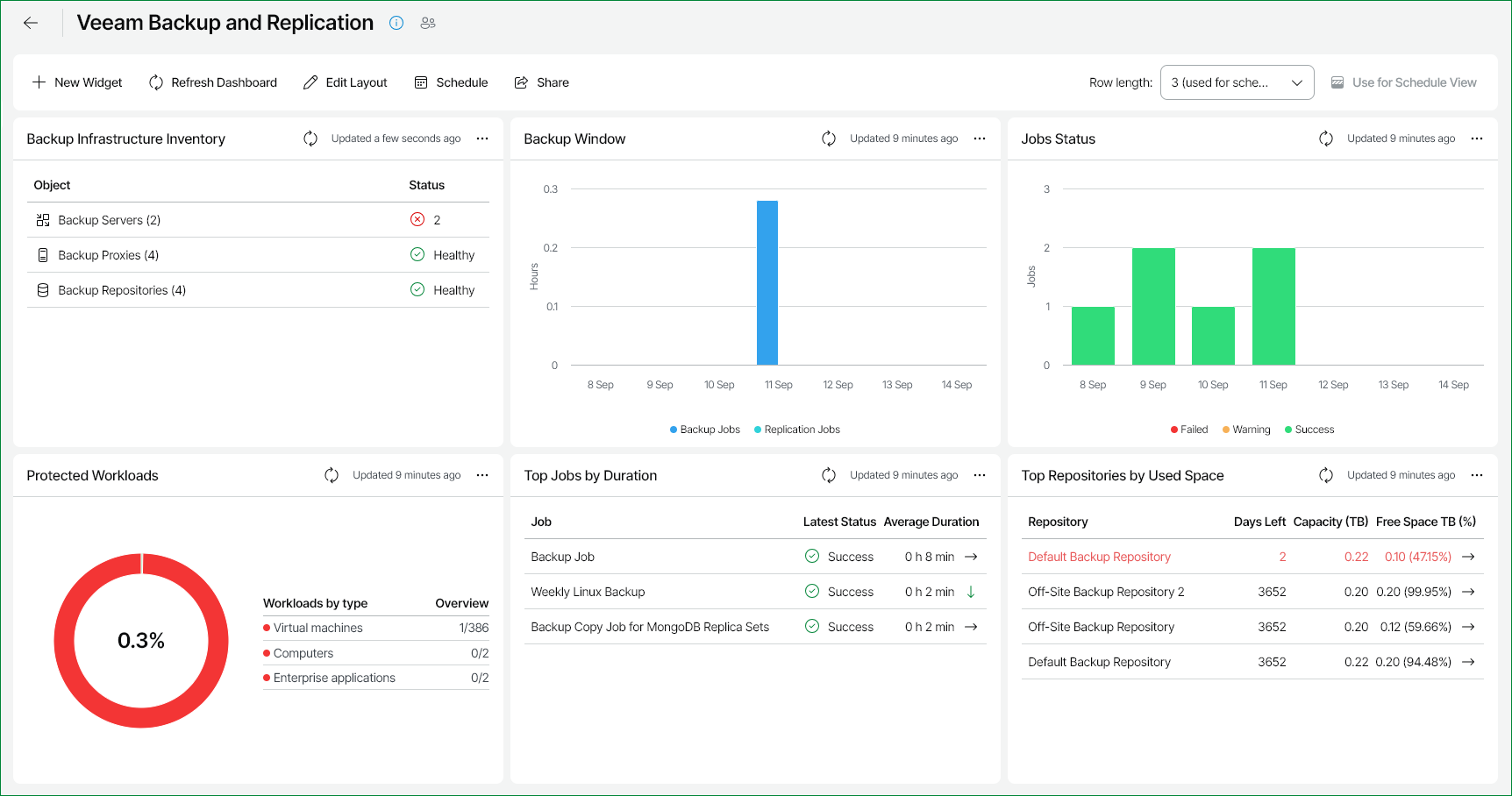This screenshot has width=1512, height=796.
Task: Open the red Default Backup Repository link
Action: coord(1099,557)
